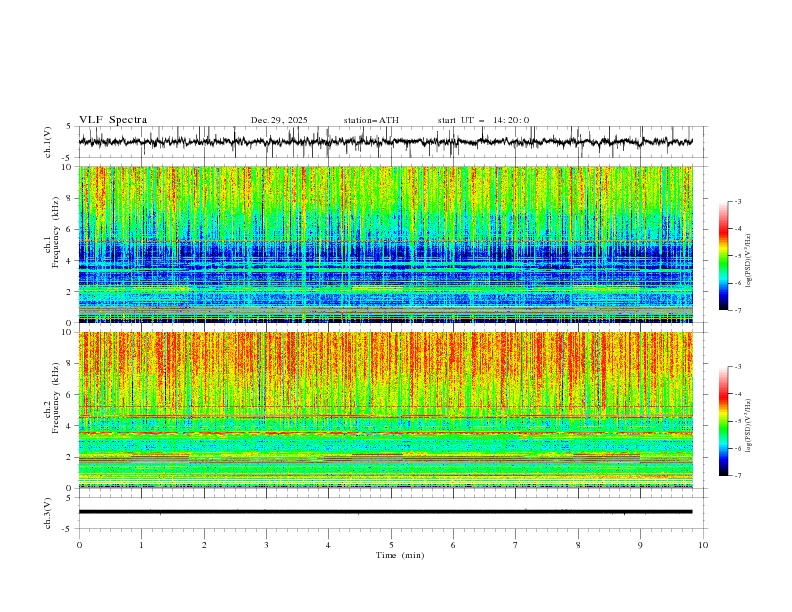Click the 'VLF Spectra' title text

pos(113,120)
